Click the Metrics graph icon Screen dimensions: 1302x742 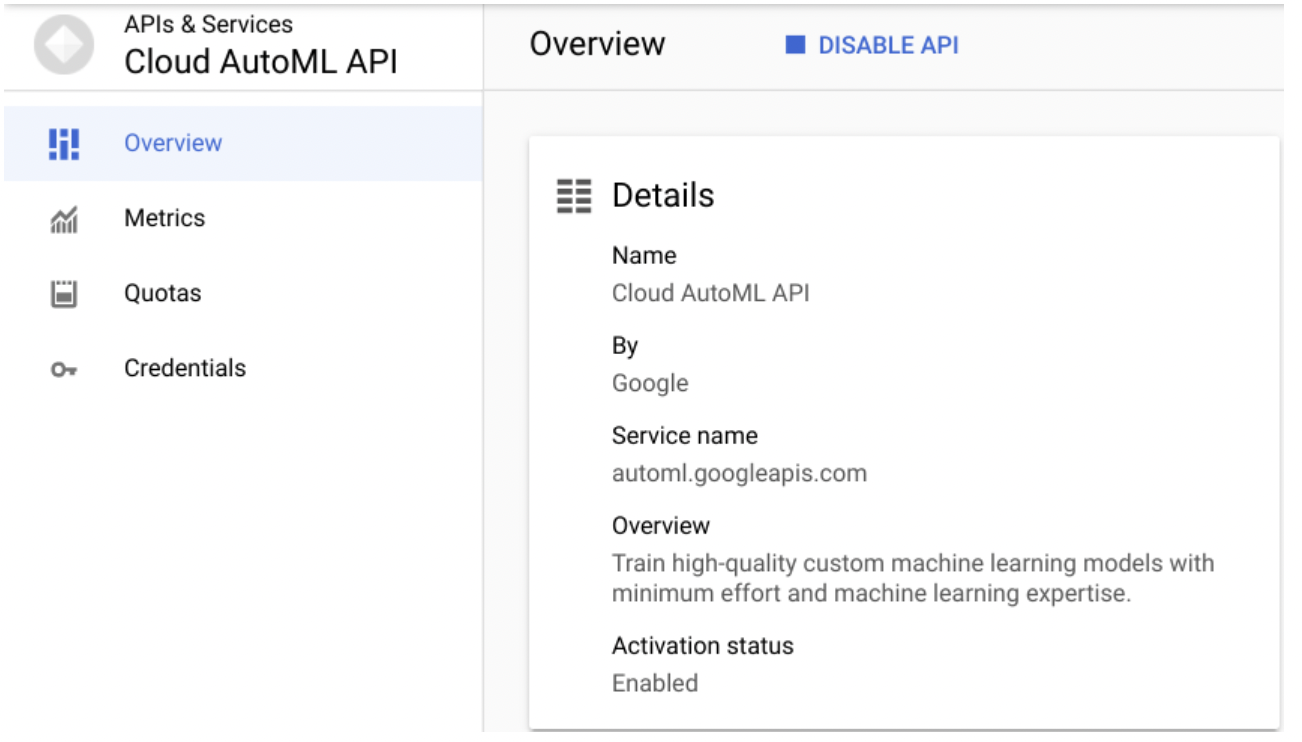coord(62,218)
